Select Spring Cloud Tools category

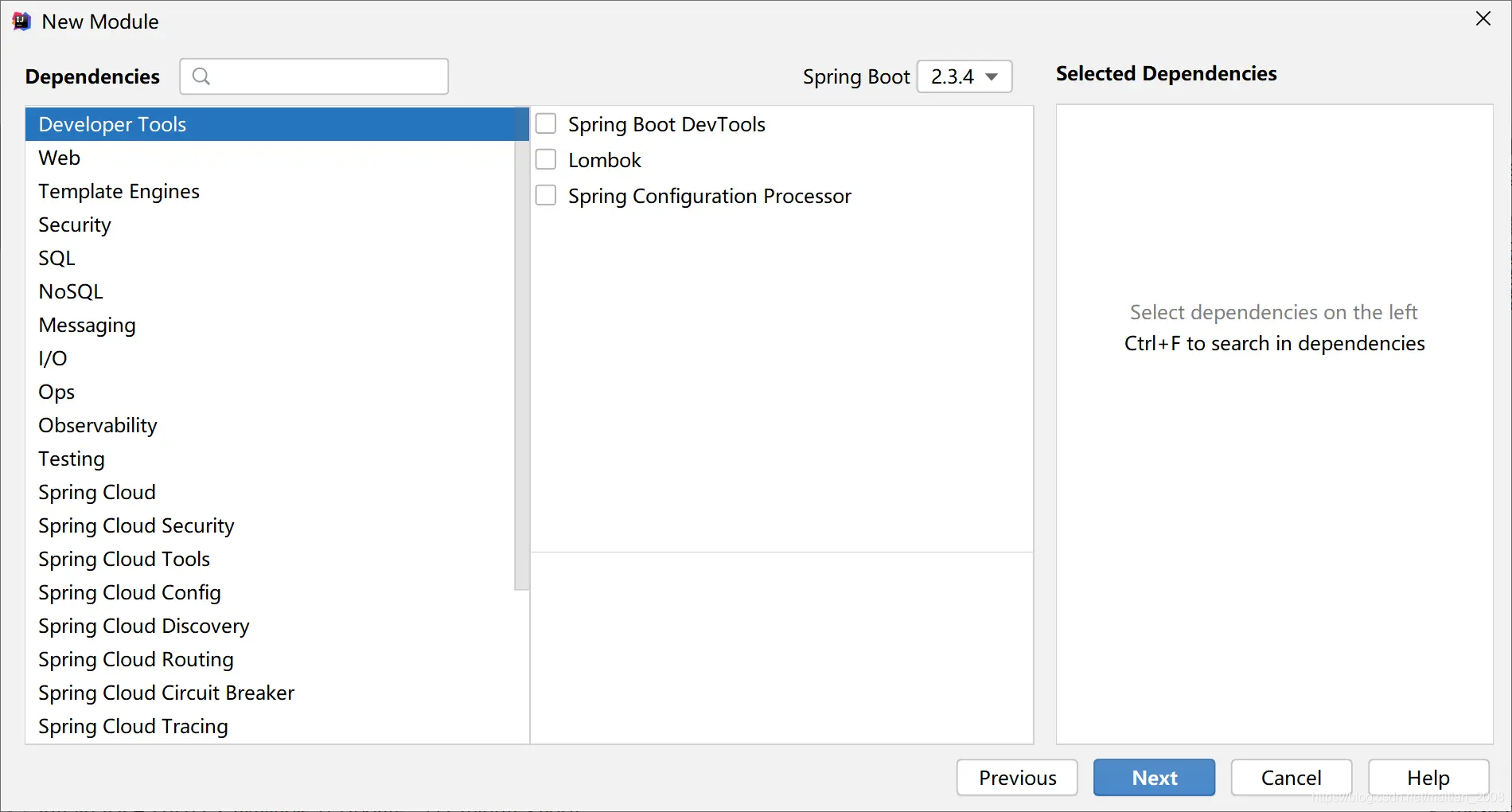(271, 559)
